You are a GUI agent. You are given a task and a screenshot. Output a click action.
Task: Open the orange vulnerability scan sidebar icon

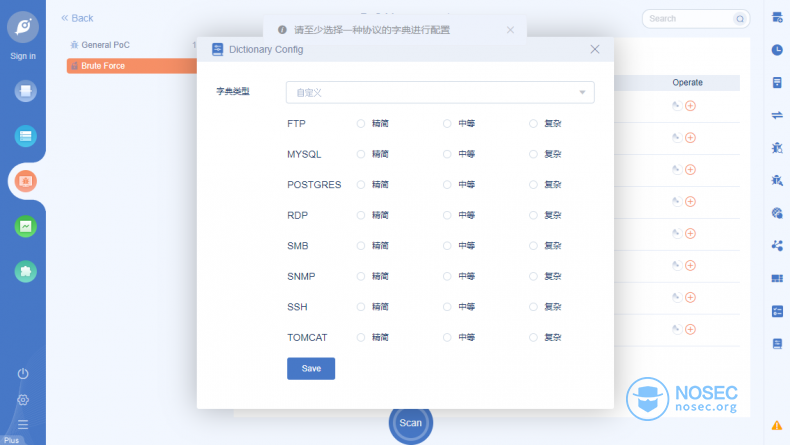(25, 181)
